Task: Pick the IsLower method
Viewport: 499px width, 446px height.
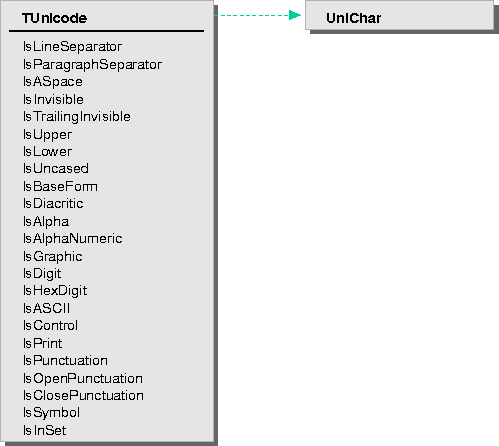Action: (47, 152)
